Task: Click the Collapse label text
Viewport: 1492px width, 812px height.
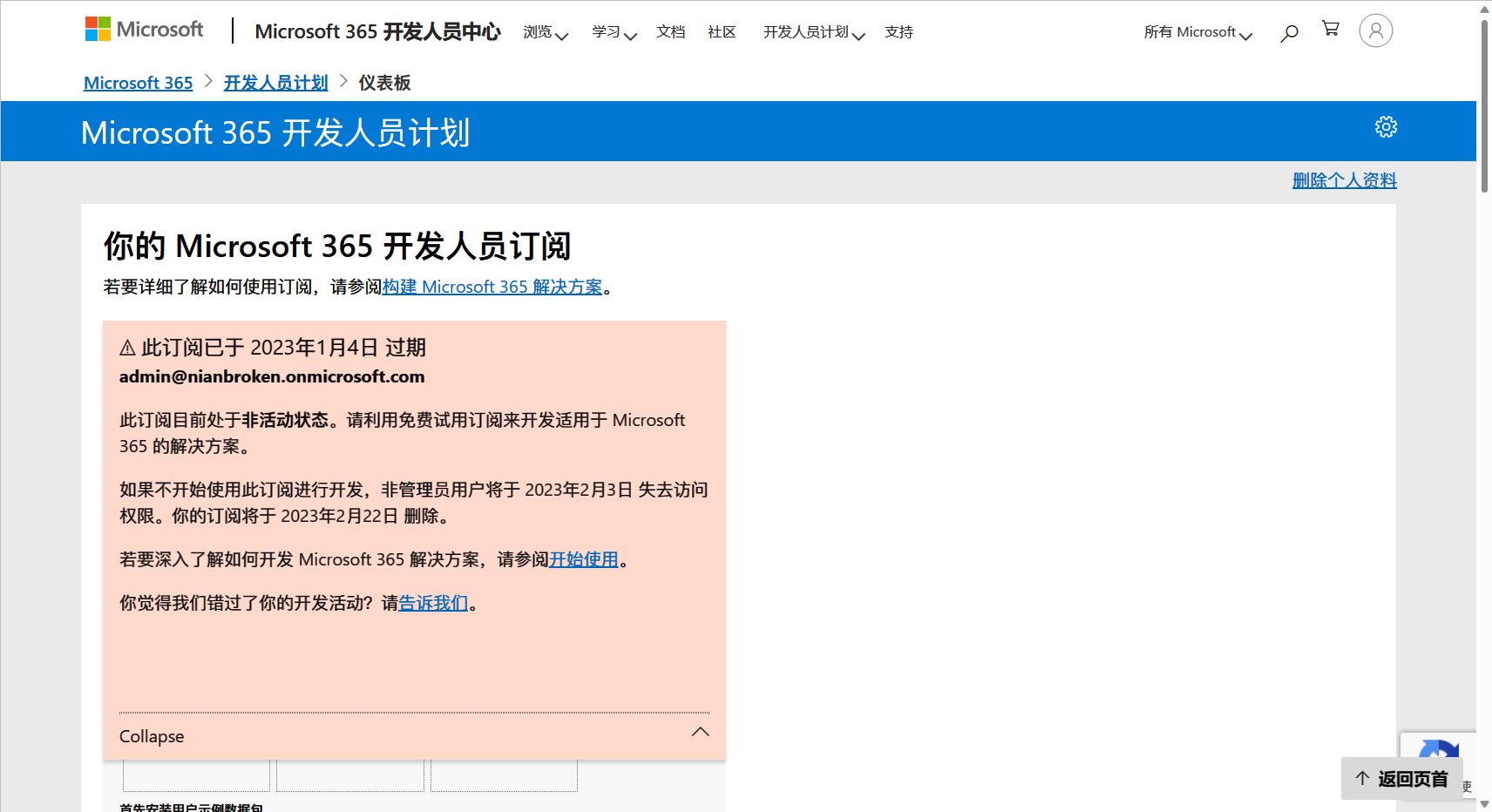Action: coord(152,736)
